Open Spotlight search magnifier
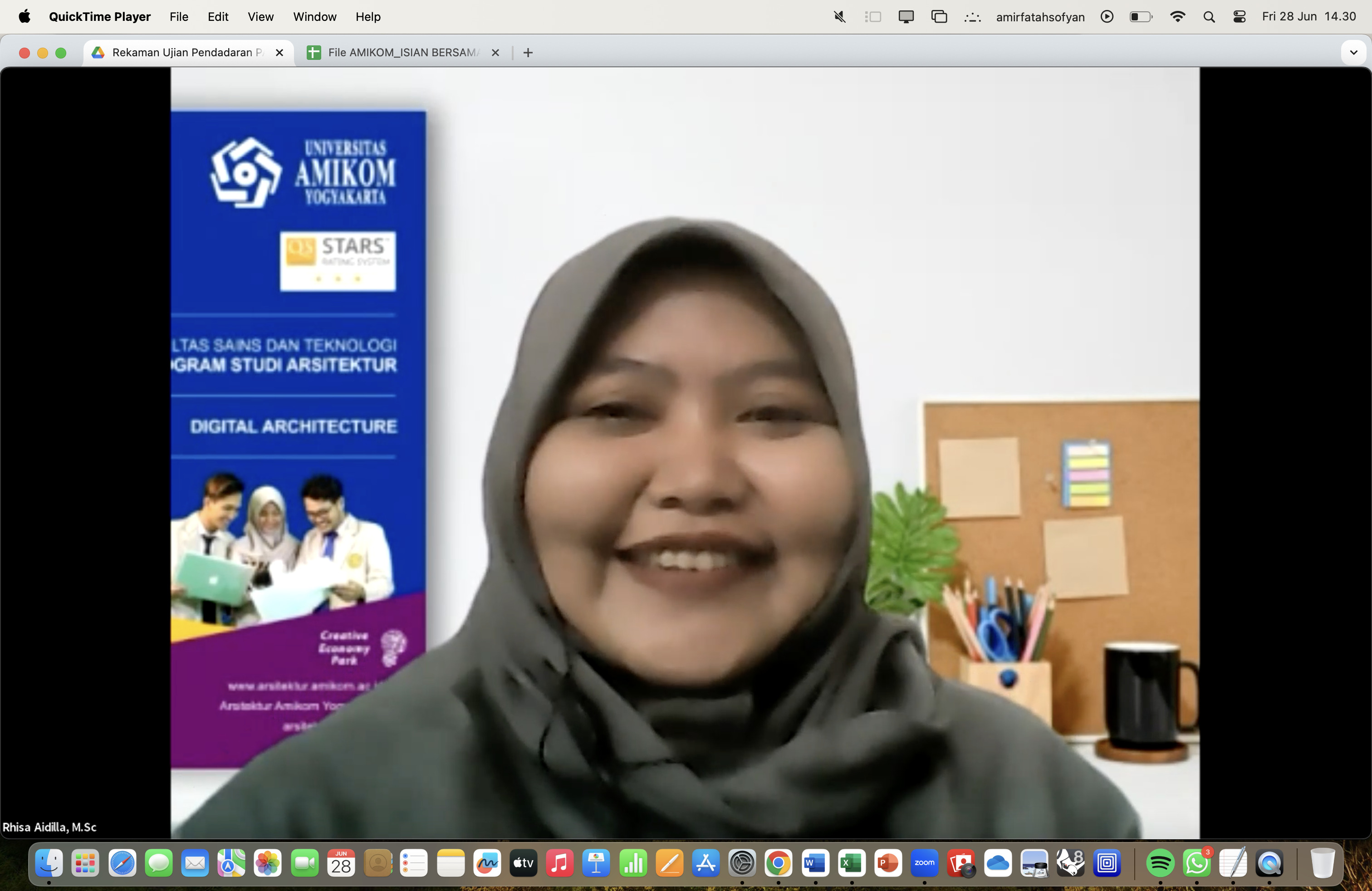Screen dimensions: 1372x891 pyautogui.click(x=1209, y=17)
